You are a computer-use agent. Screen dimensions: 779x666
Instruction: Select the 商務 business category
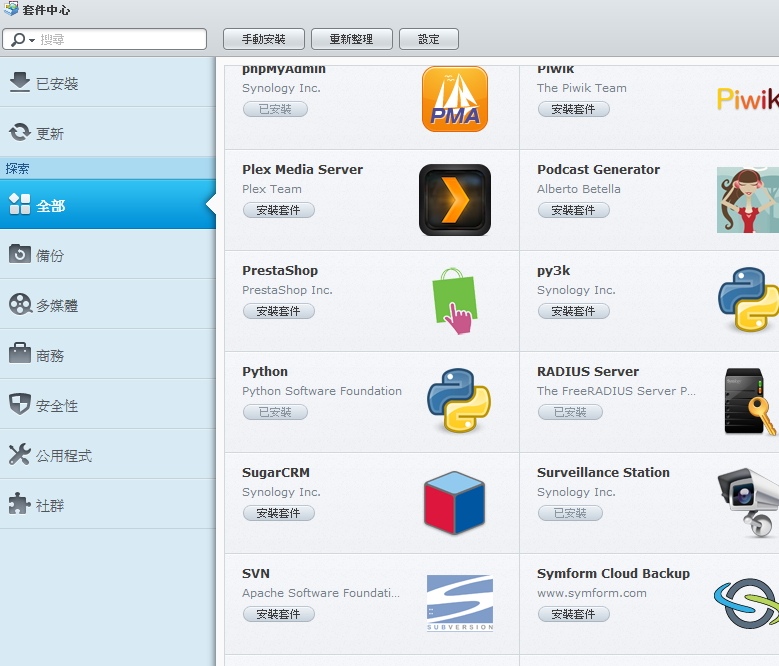108,354
